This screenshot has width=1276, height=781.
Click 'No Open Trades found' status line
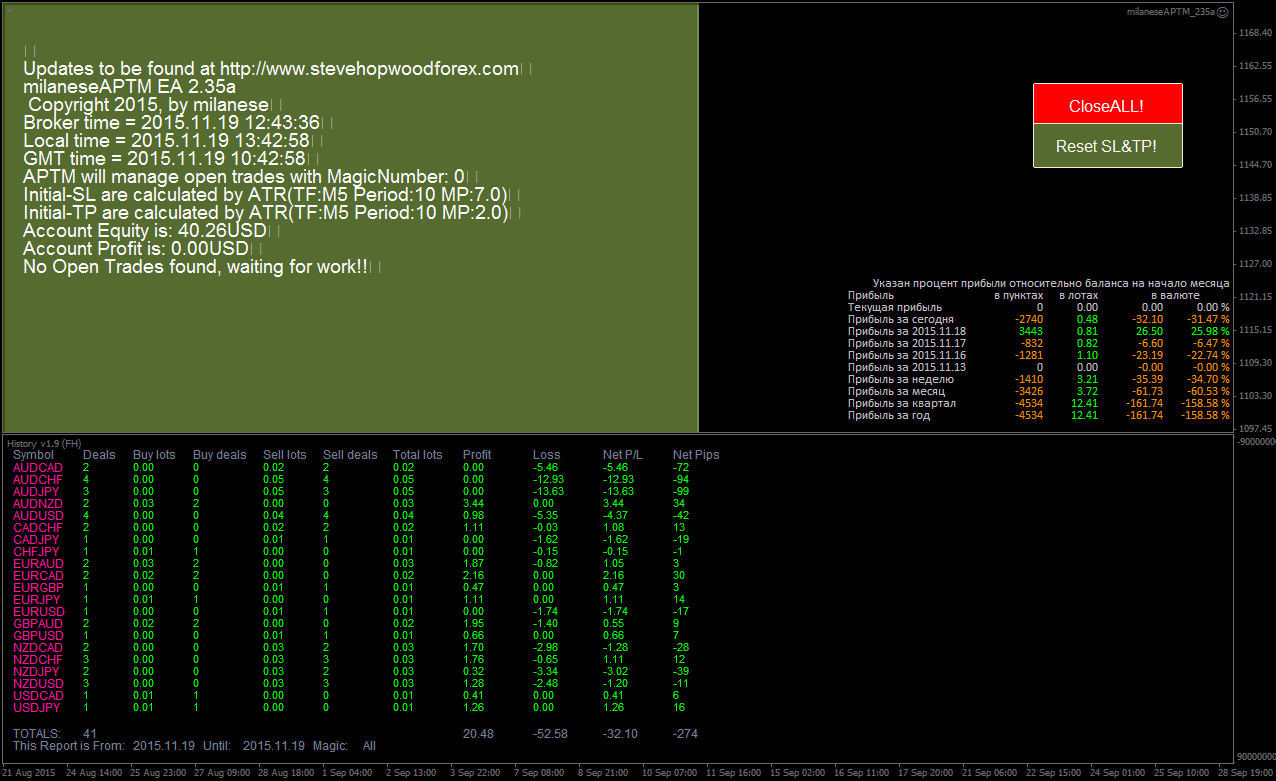click(x=195, y=267)
